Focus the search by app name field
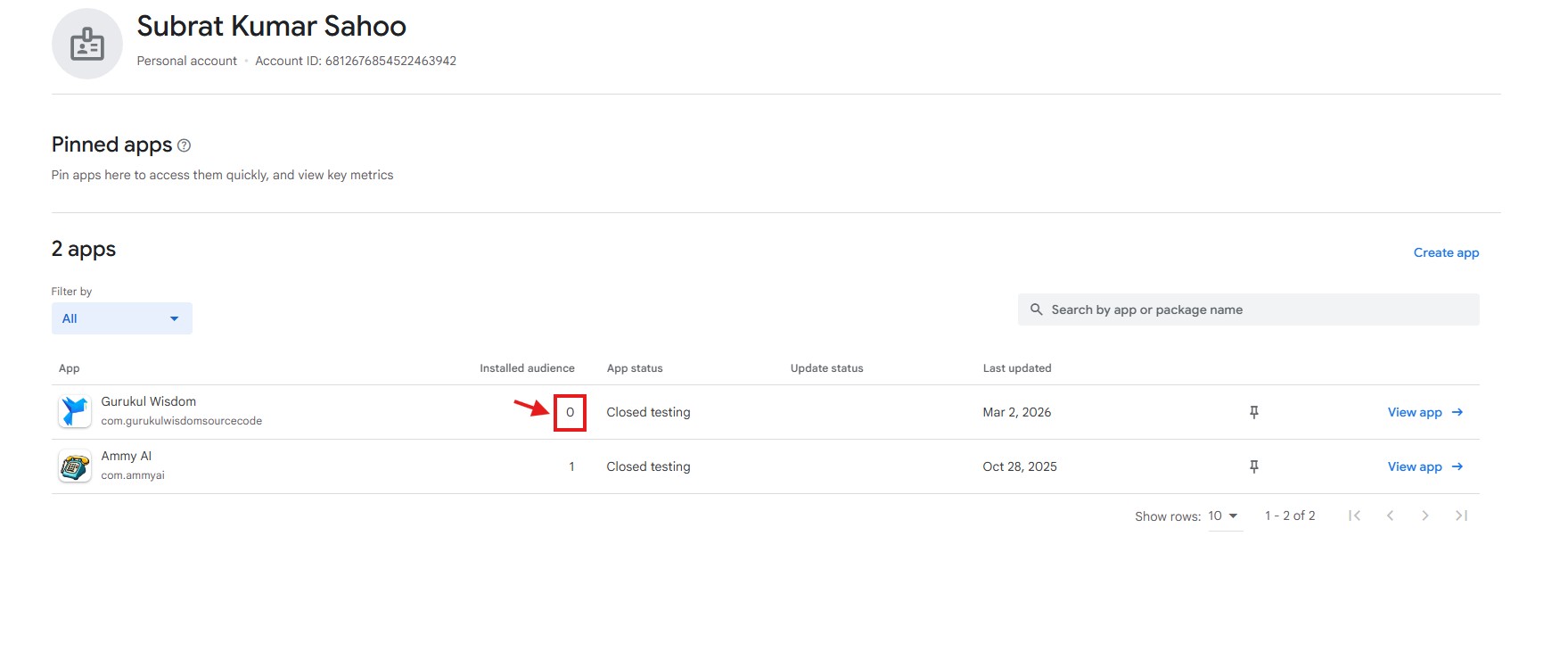Screen dimensions: 1568x668 pyautogui.click(x=1248, y=309)
